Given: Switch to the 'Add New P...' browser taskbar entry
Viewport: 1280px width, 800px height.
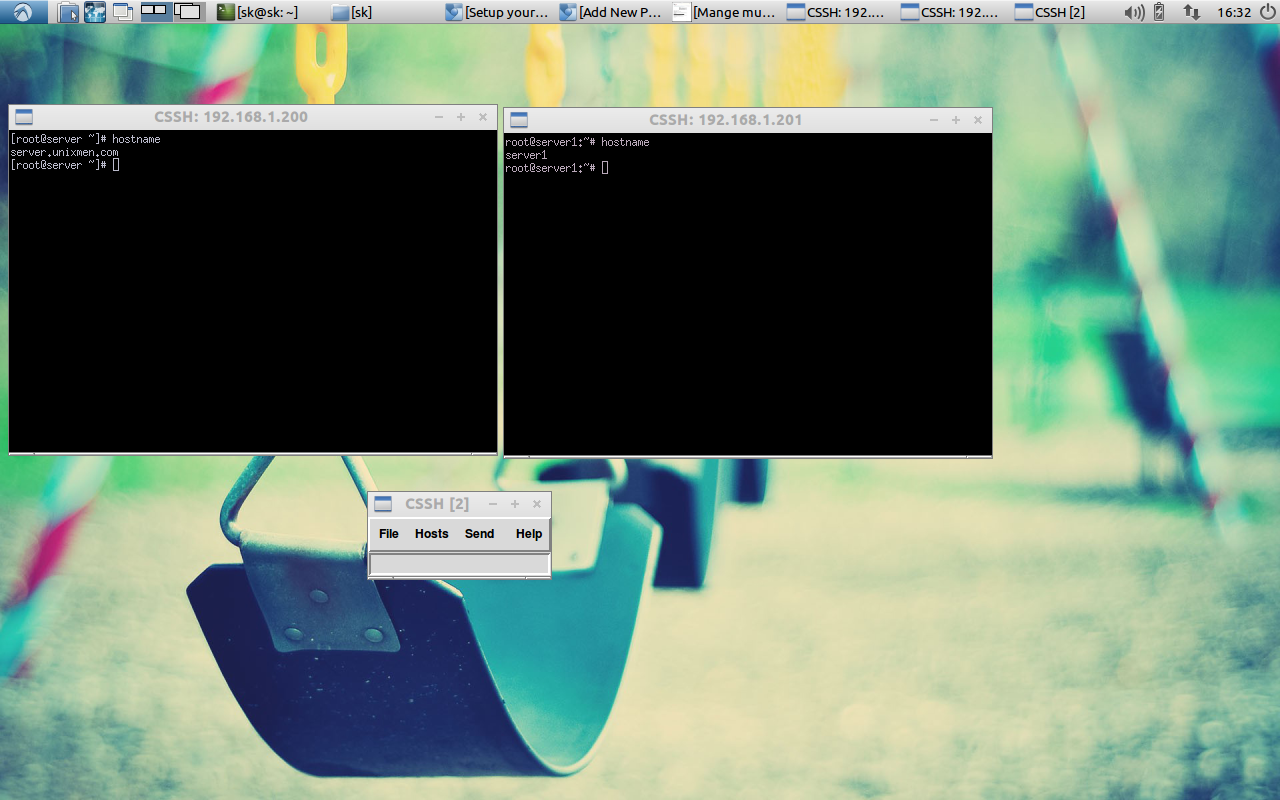Looking at the screenshot, I should point(611,12).
